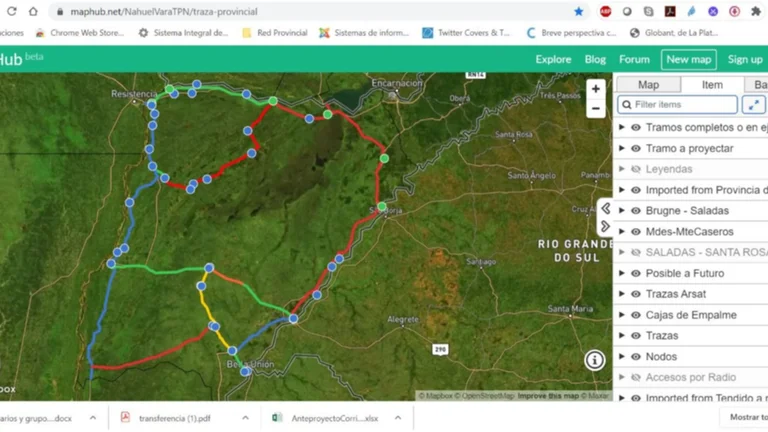Show the SALADAS - SANTA ROSA layer

point(636,253)
